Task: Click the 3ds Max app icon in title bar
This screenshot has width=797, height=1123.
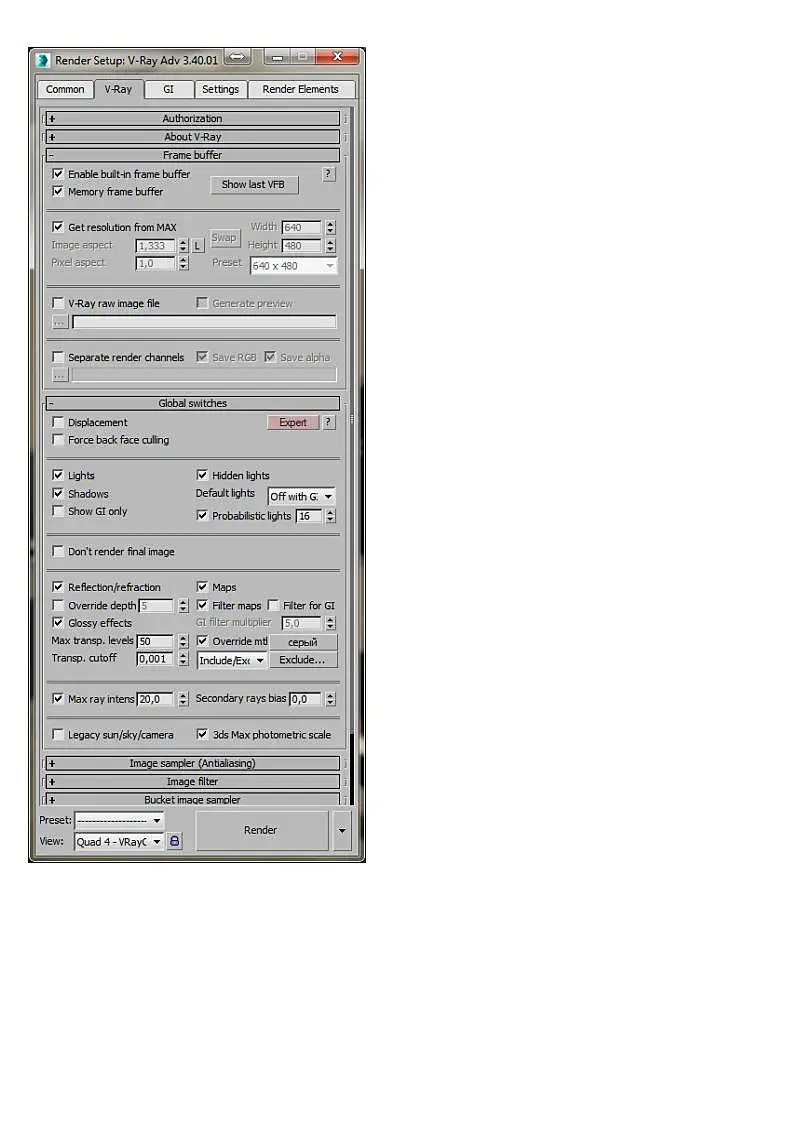Action: point(43,60)
